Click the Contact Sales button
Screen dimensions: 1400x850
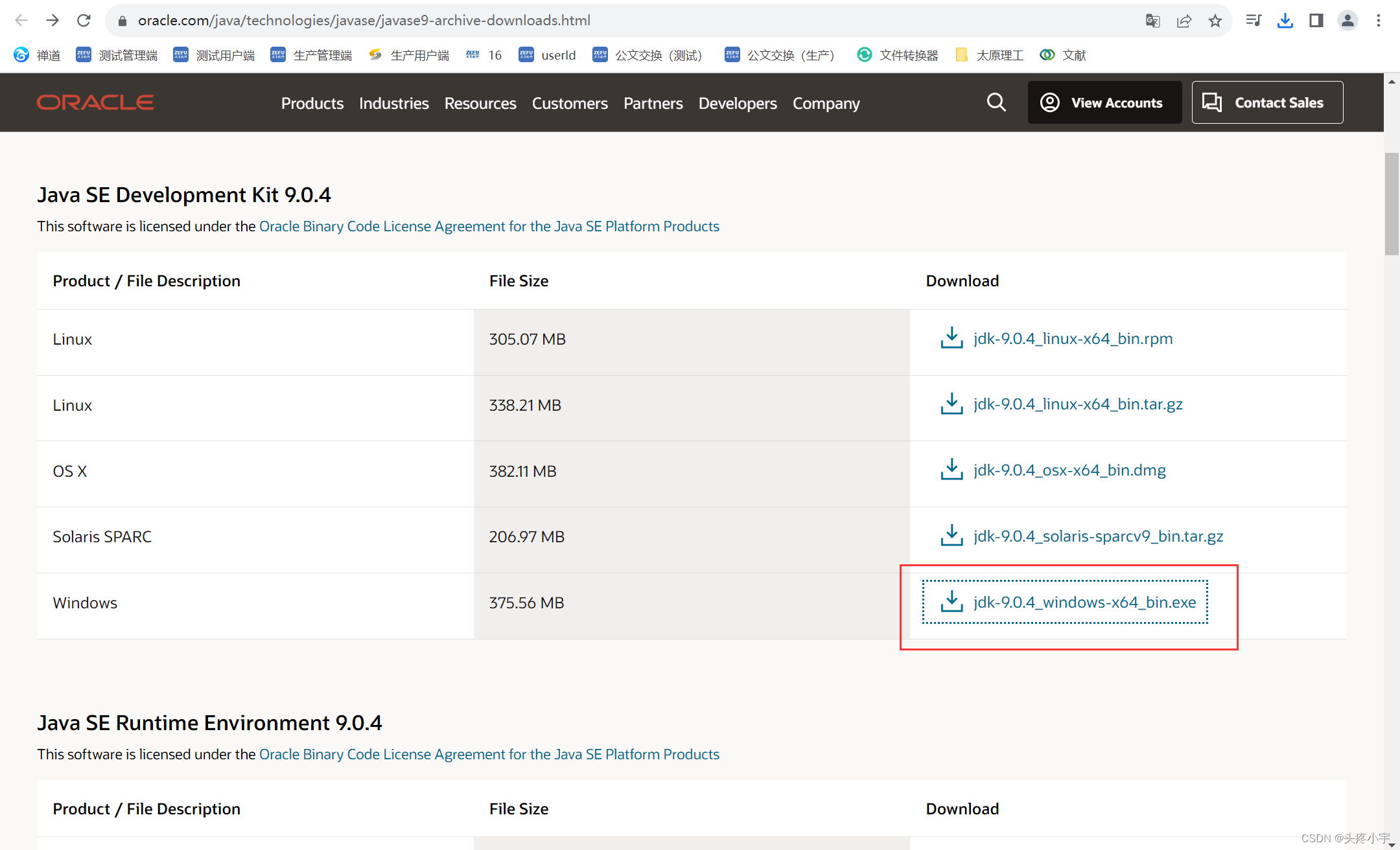[1267, 102]
